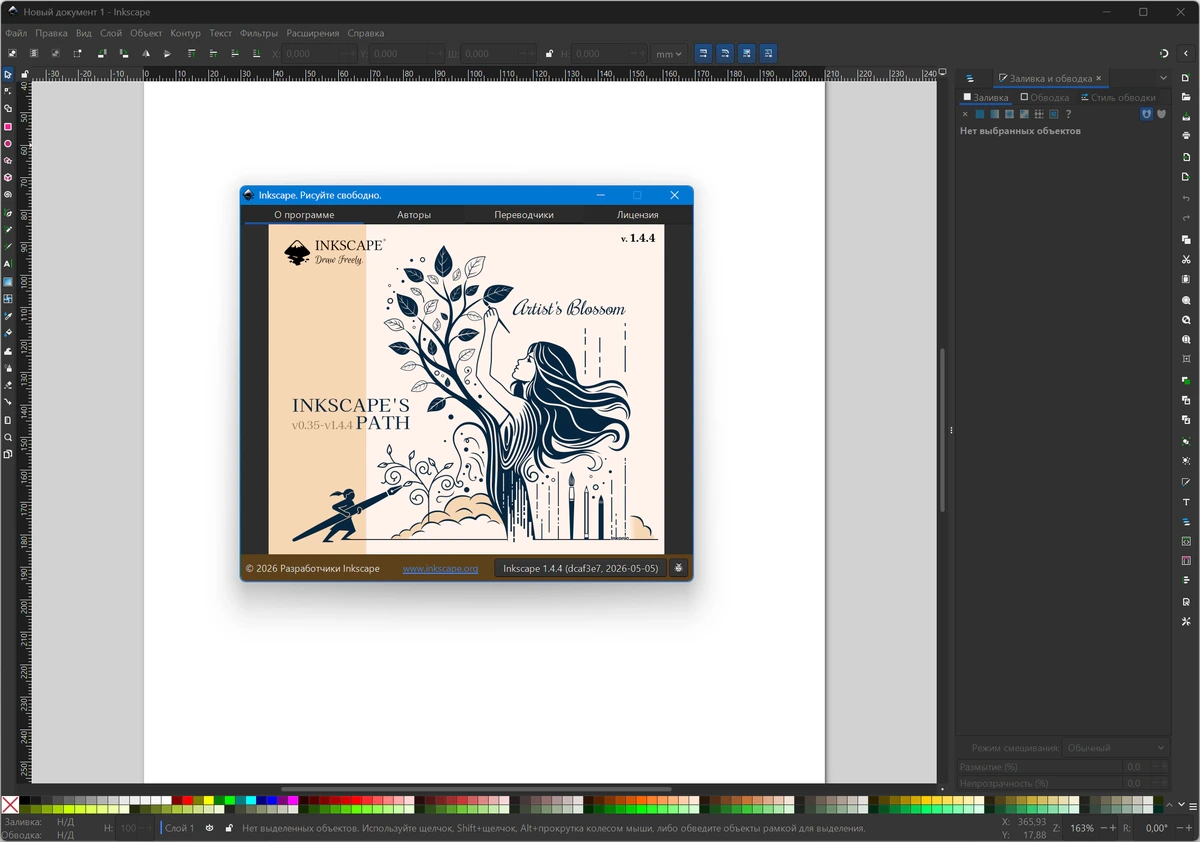Select the Spray tool
The width and height of the screenshot is (1200, 842).
pyautogui.click(x=8, y=368)
